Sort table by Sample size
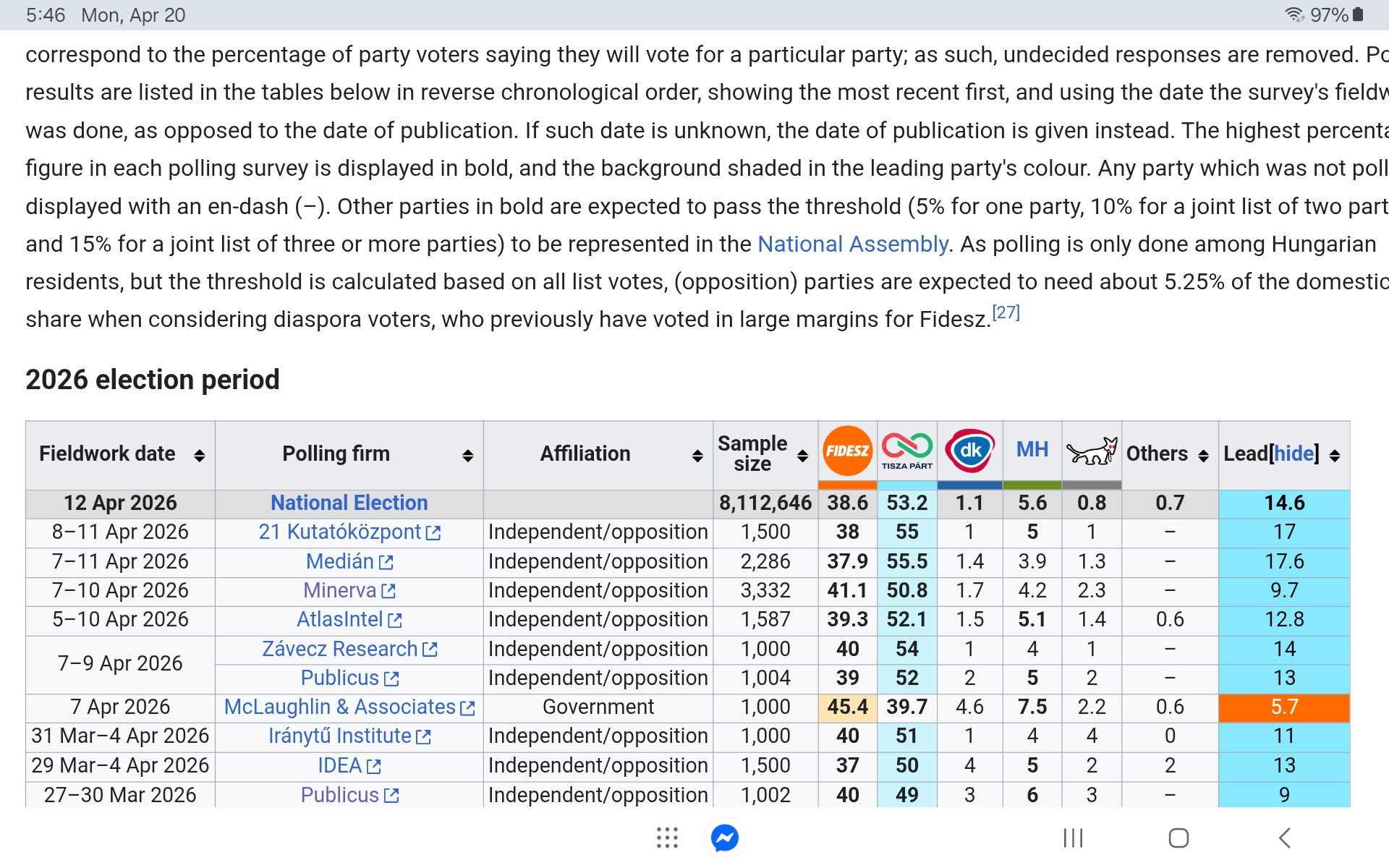This screenshot has height=868, width=1389. [x=802, y=456]
